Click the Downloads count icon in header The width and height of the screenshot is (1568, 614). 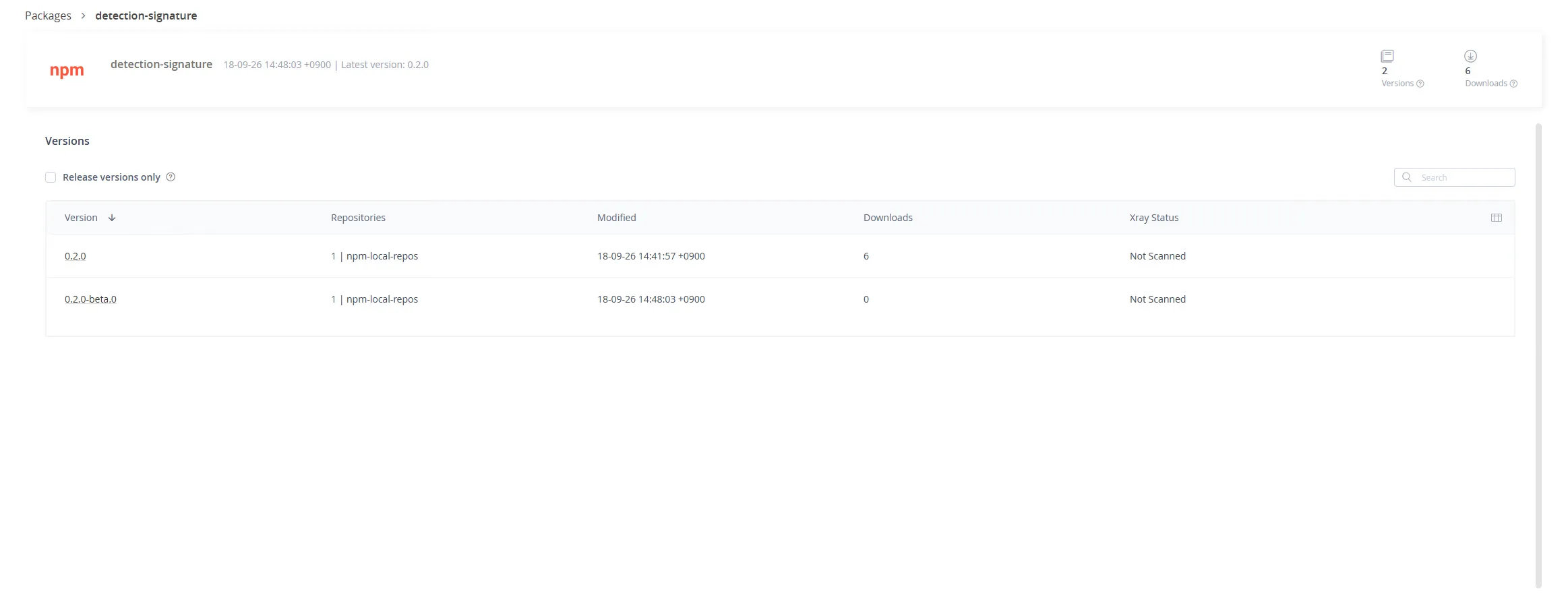coord(1471,56)
